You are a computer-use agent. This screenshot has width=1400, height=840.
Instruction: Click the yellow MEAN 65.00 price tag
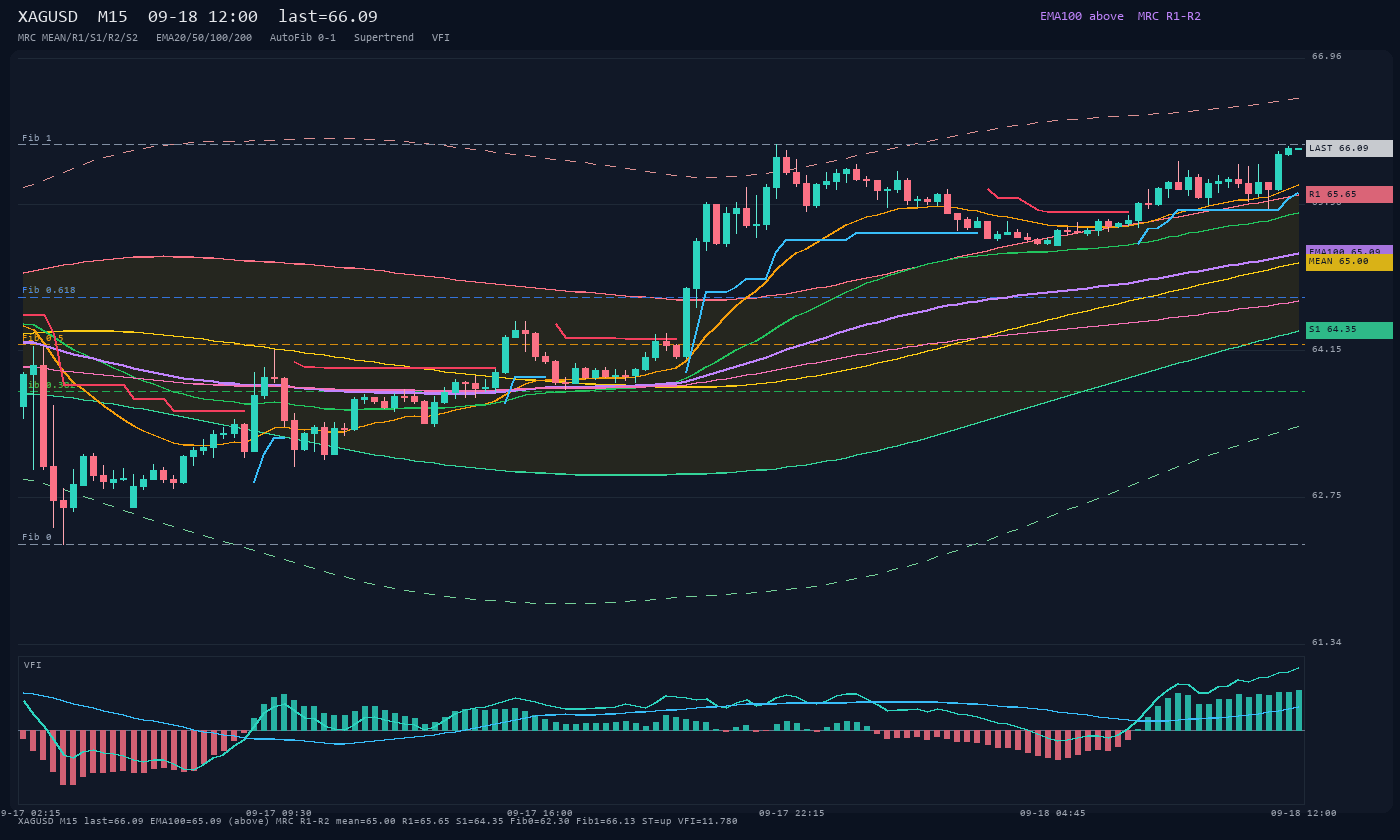click(1349, 261)
